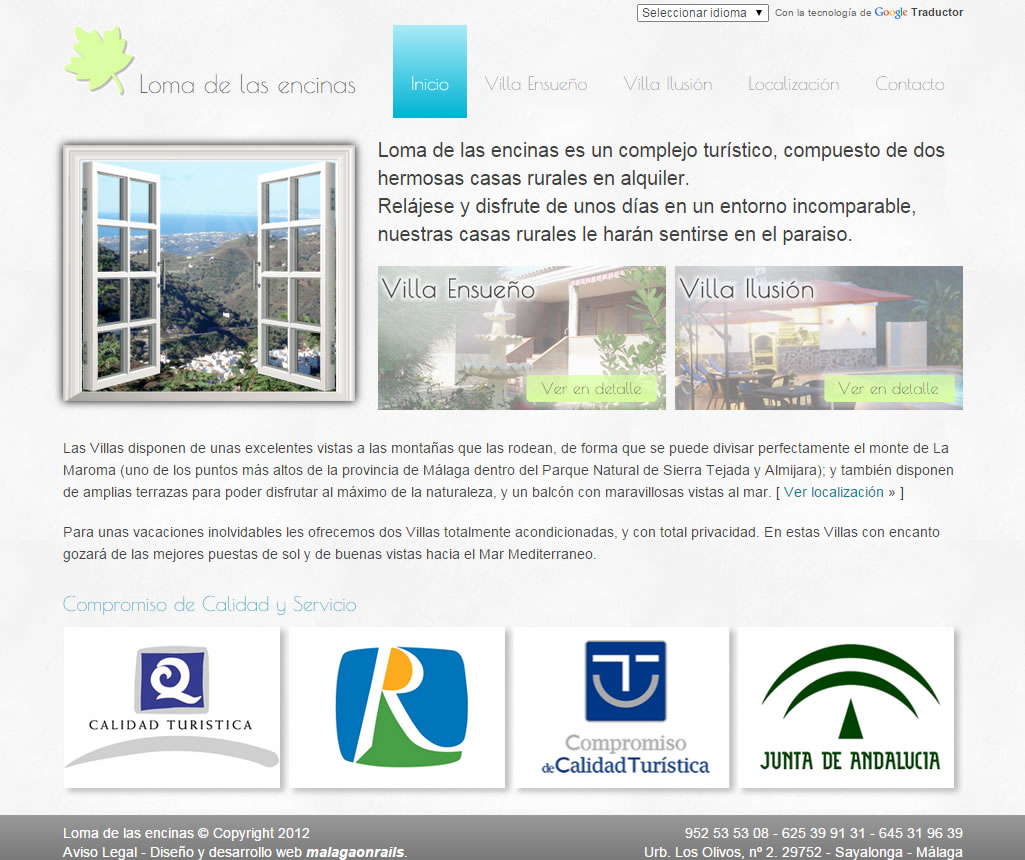The width and height of the screenshot is (1025, 860).
Task: Click the green leaf logo
Action: (x=99, y=60)
